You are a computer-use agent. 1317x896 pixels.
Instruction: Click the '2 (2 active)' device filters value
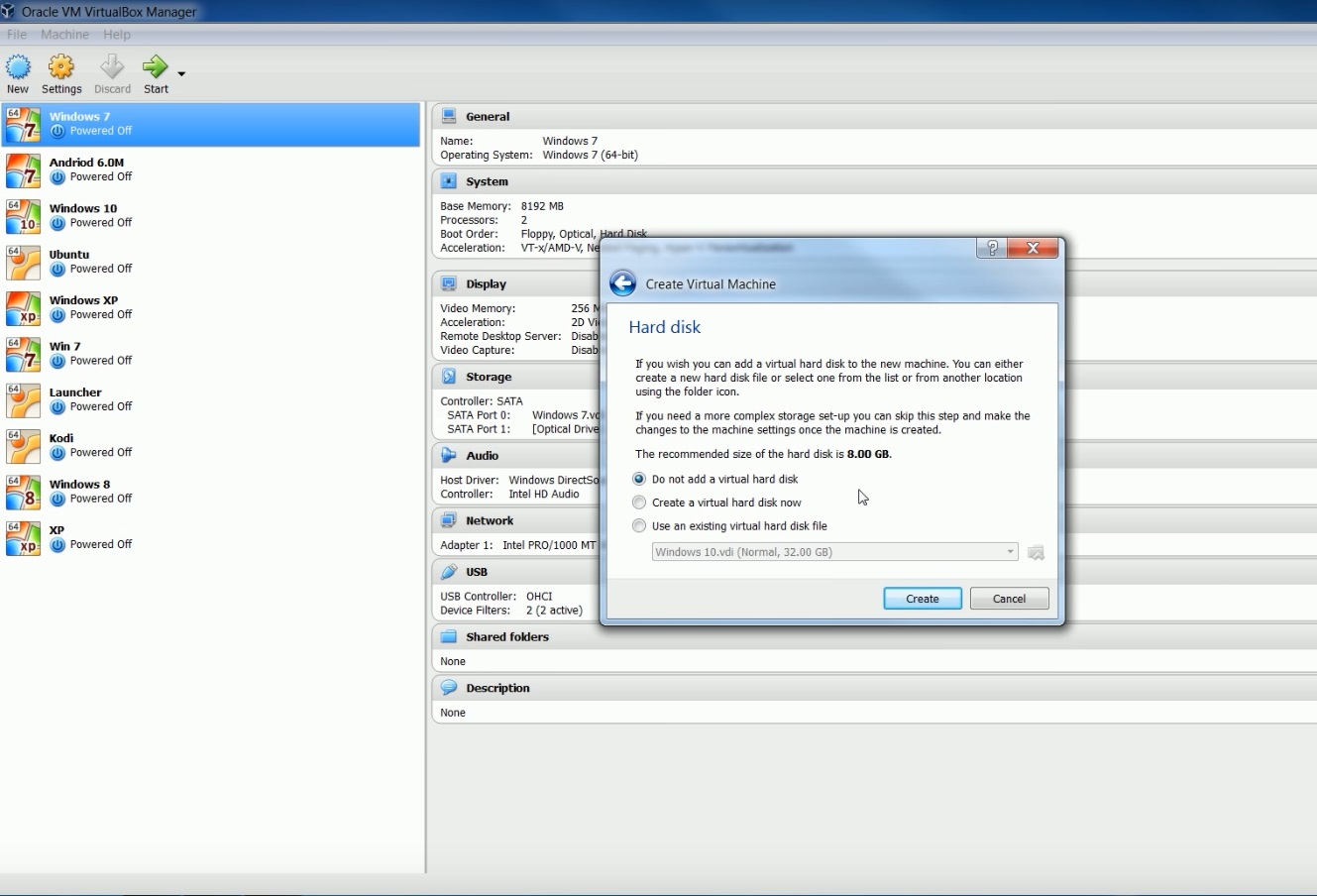coord(554,611)
